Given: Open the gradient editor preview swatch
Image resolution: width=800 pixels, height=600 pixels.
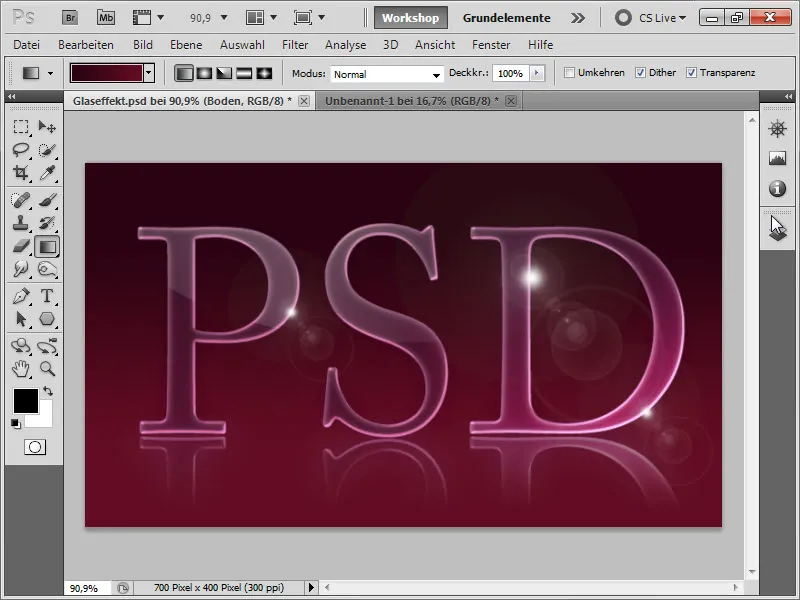Looking at the screenshot, I should pos(107,73).
